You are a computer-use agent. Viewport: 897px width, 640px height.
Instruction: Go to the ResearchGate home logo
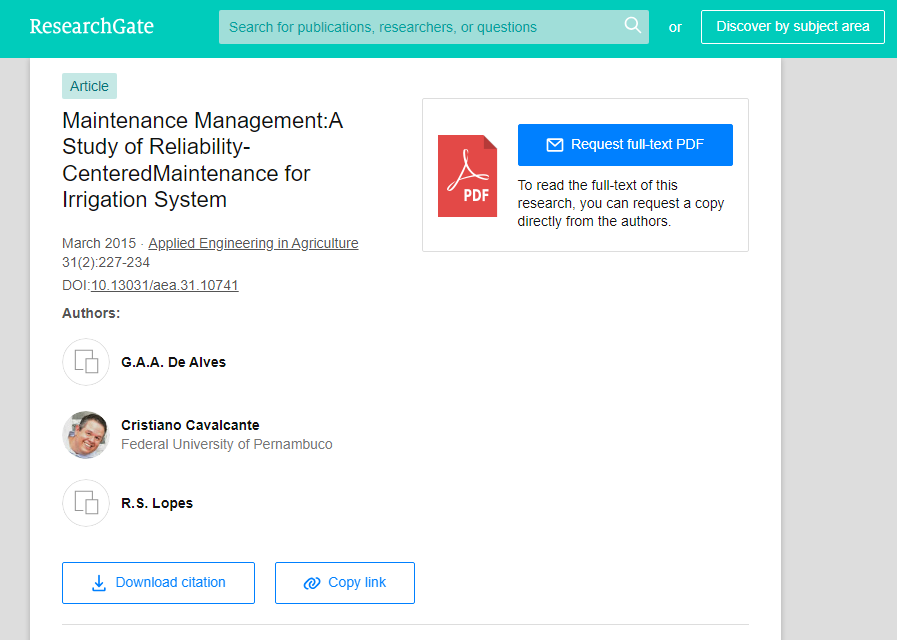pyautogui.click(x=92, y=26)
